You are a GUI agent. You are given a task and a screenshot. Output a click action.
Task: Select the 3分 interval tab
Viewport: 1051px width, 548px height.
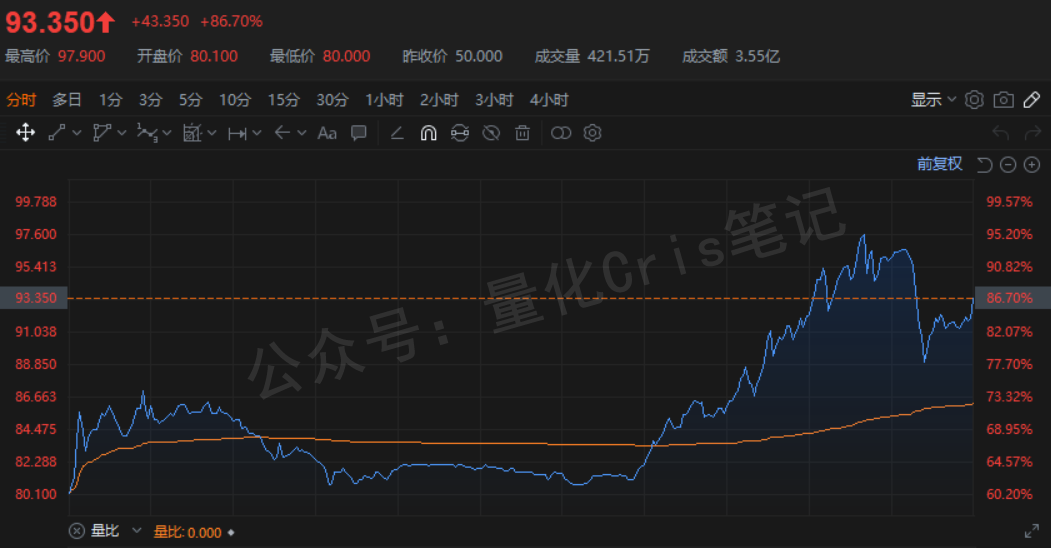[x=151, y=100]
